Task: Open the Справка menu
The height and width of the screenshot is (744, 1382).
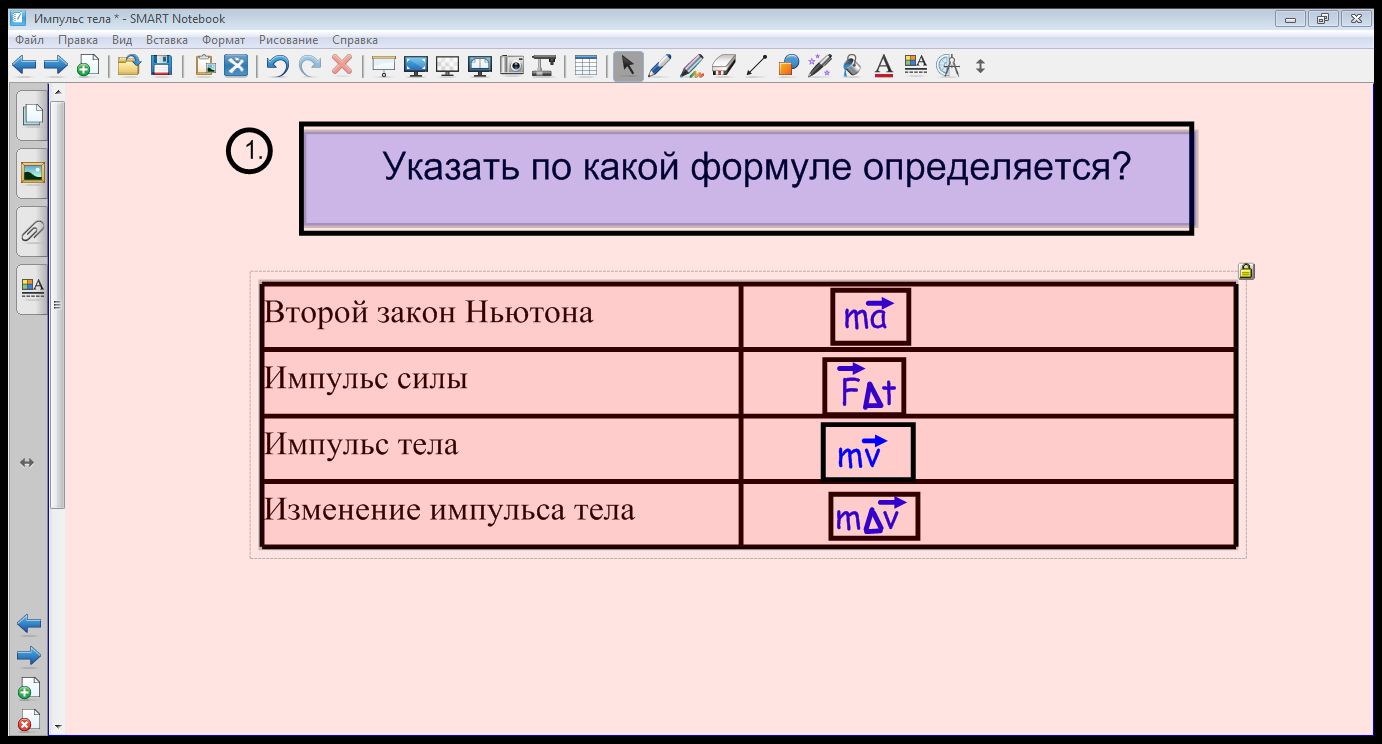Action: point(355,40)
